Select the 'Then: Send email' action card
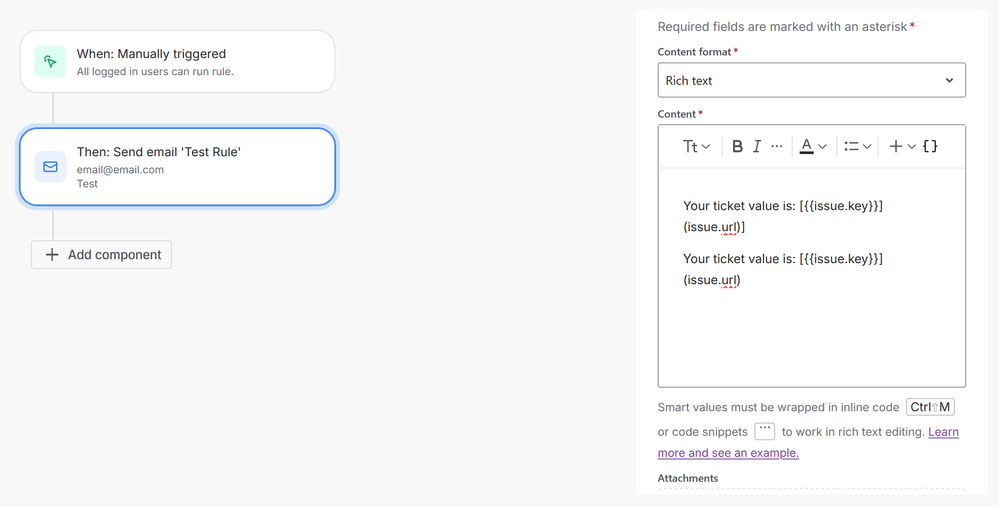 click(x=177, y=167)
